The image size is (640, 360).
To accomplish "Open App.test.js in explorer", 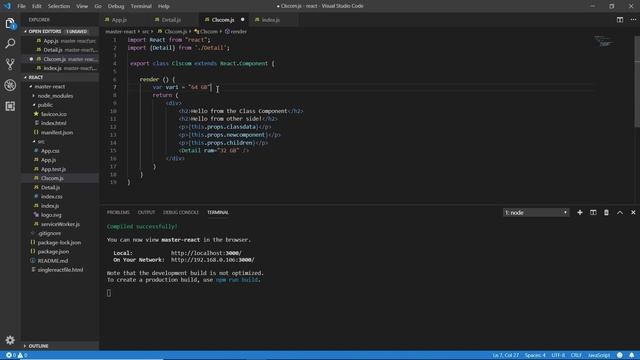I will click(x=53, y=169).
